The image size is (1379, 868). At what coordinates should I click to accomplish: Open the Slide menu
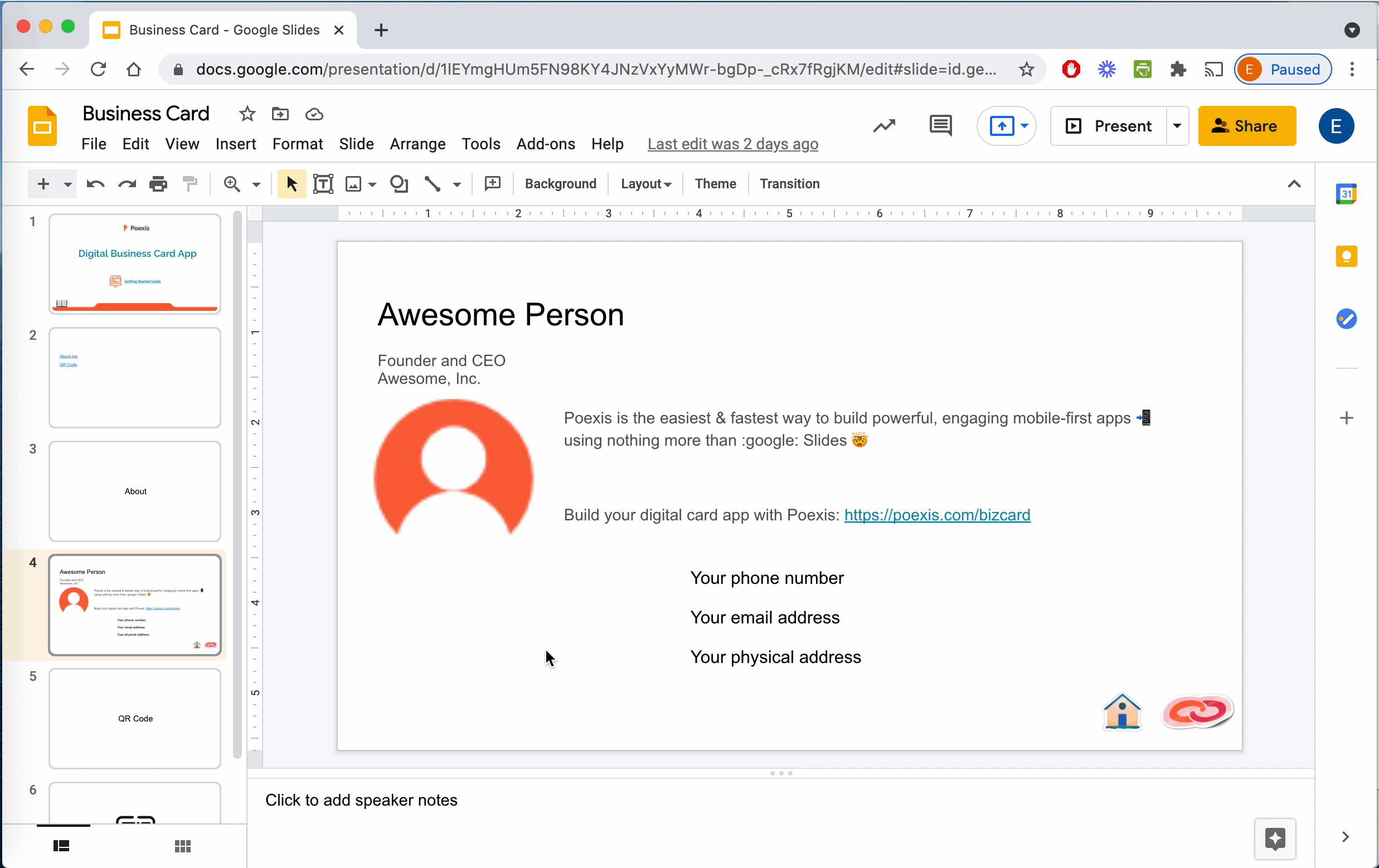pyautogui.click(x=356, y=144)
